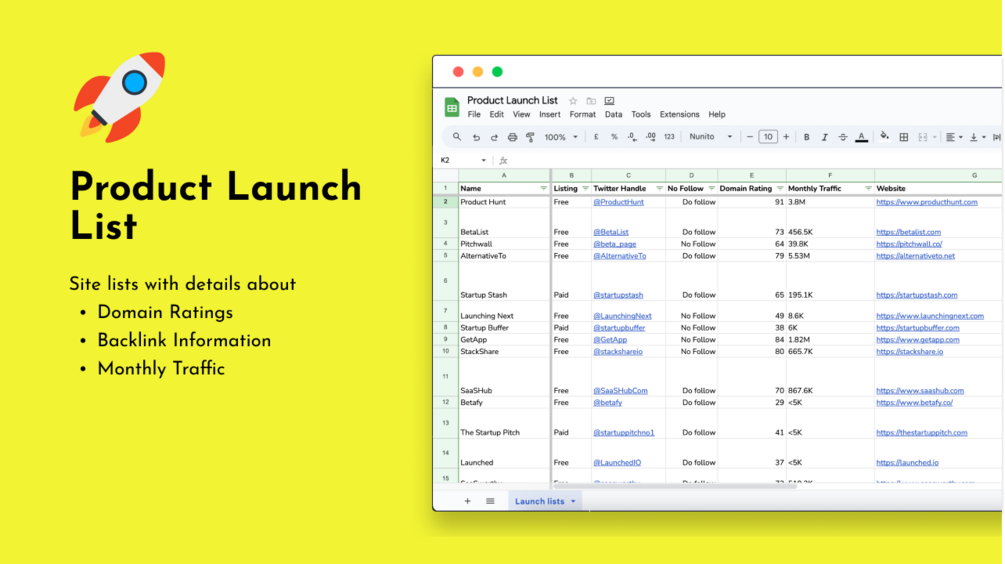Viewport: 1005px width, 564px height.
Task: Open the Monthly Traffic column filter
Action: [868, 188]
